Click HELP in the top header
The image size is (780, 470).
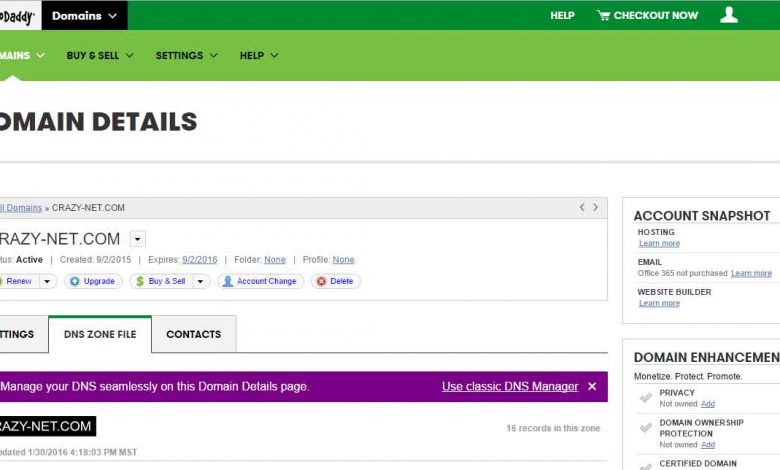tap(562, 15)
